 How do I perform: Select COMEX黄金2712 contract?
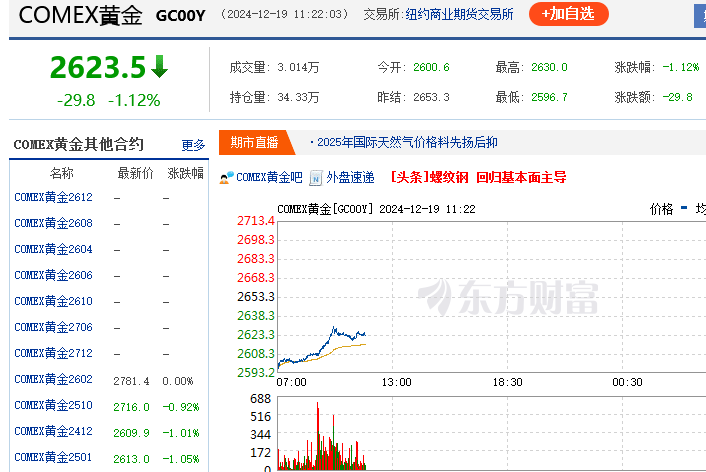tap(53, 354)
